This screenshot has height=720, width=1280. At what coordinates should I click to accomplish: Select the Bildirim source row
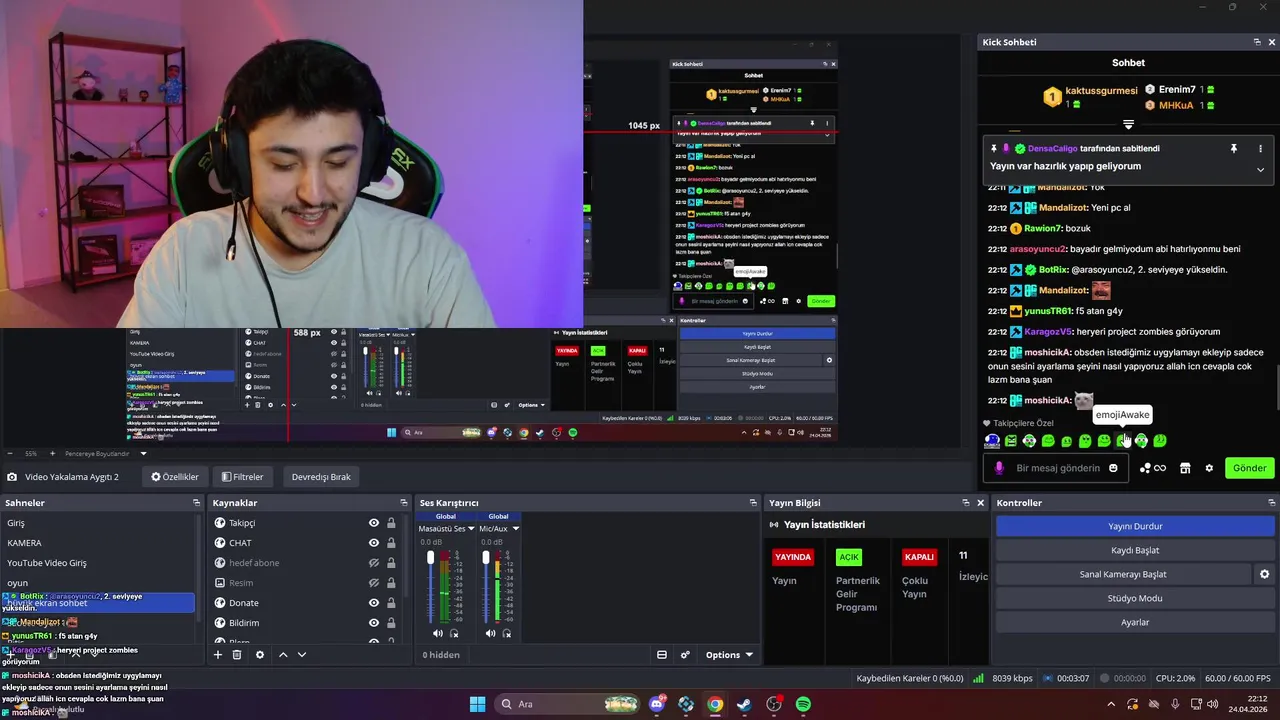coord(305,623)
